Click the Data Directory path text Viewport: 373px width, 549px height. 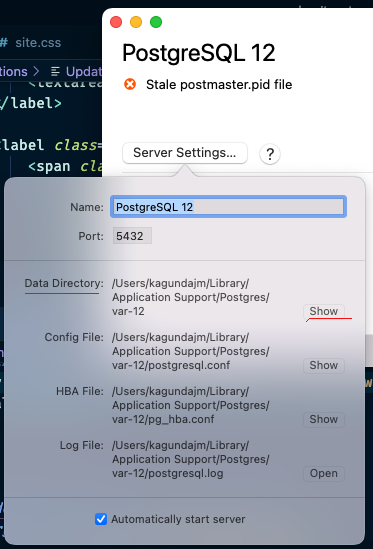(191, 297)
